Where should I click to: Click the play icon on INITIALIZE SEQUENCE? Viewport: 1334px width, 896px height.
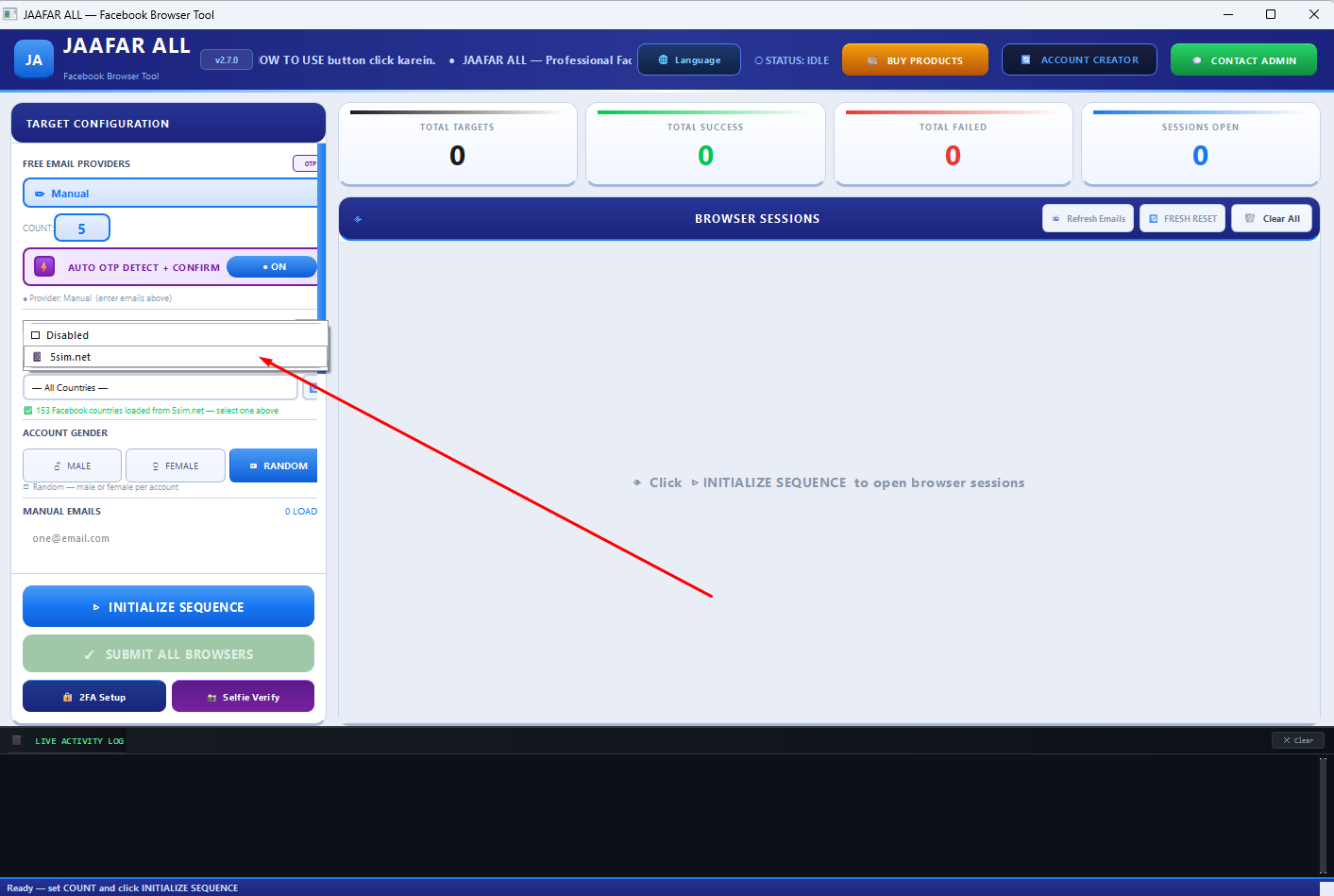[96, 607]
